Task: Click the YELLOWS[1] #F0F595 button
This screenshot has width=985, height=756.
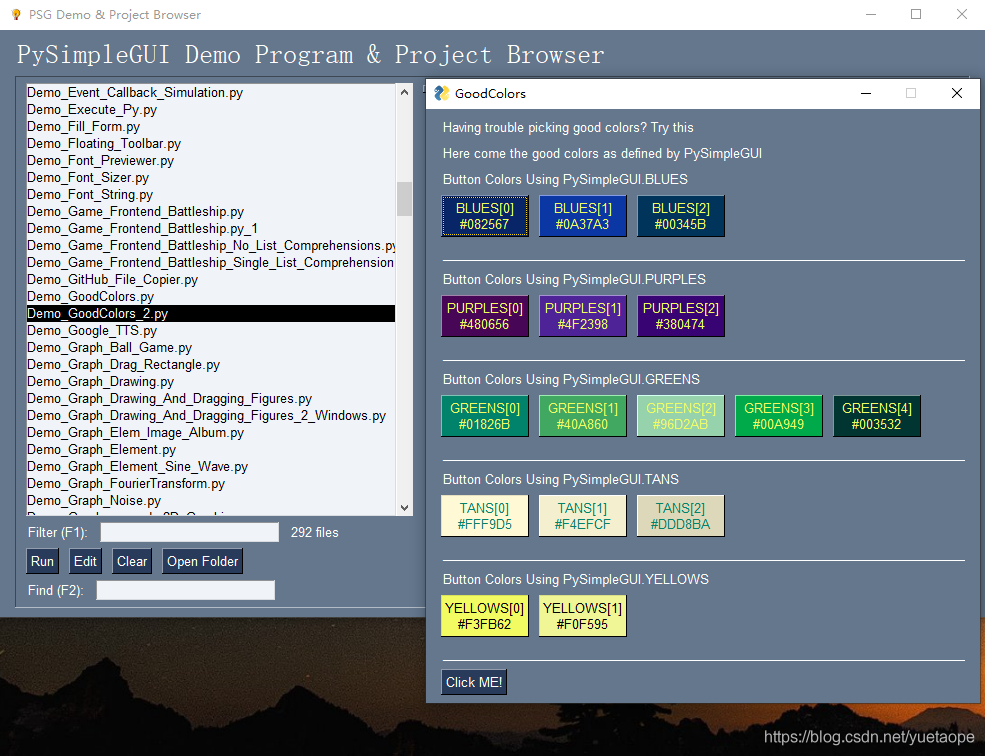Action: pos(582,616)
